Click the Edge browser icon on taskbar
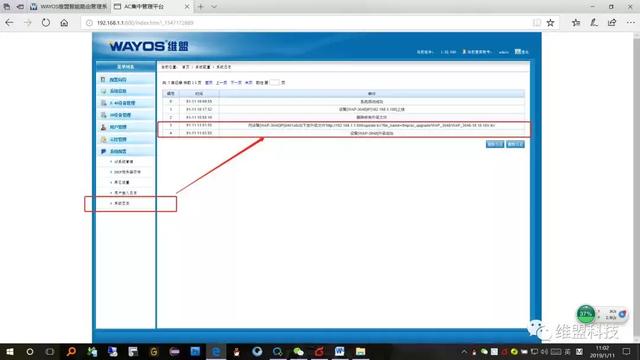640x360 pixels. pos(216,351)
